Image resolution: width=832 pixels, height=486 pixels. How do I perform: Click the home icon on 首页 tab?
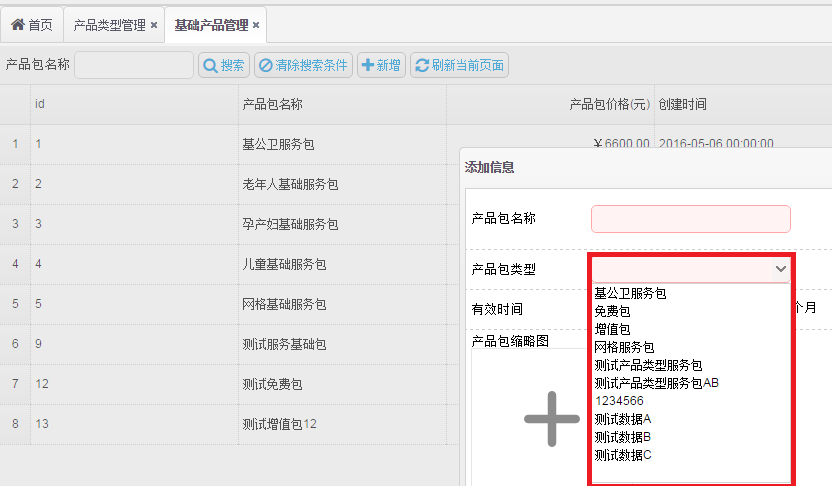tap(17, 24)
